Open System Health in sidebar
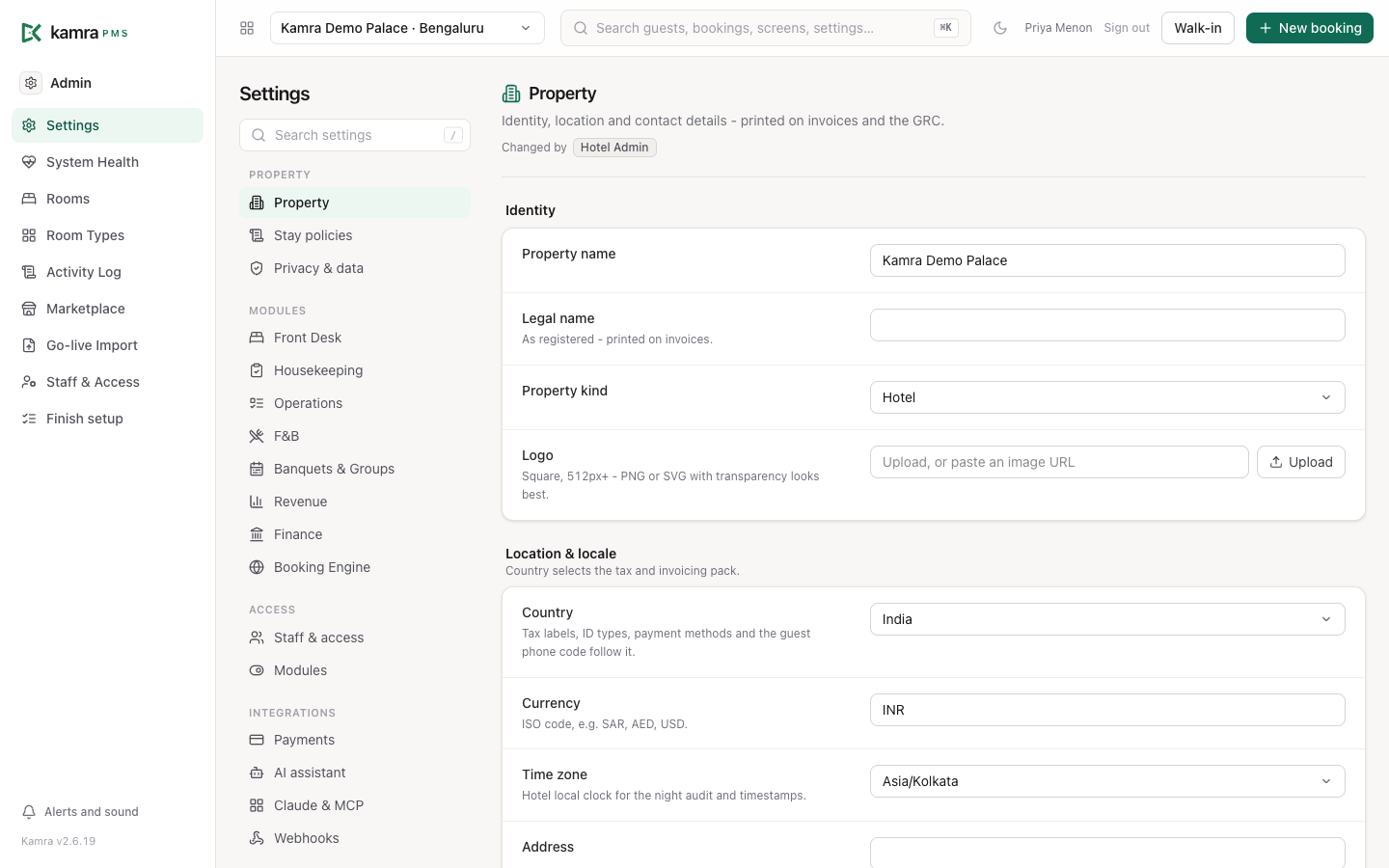The image size is (1389, 868). tap(107, 162)
